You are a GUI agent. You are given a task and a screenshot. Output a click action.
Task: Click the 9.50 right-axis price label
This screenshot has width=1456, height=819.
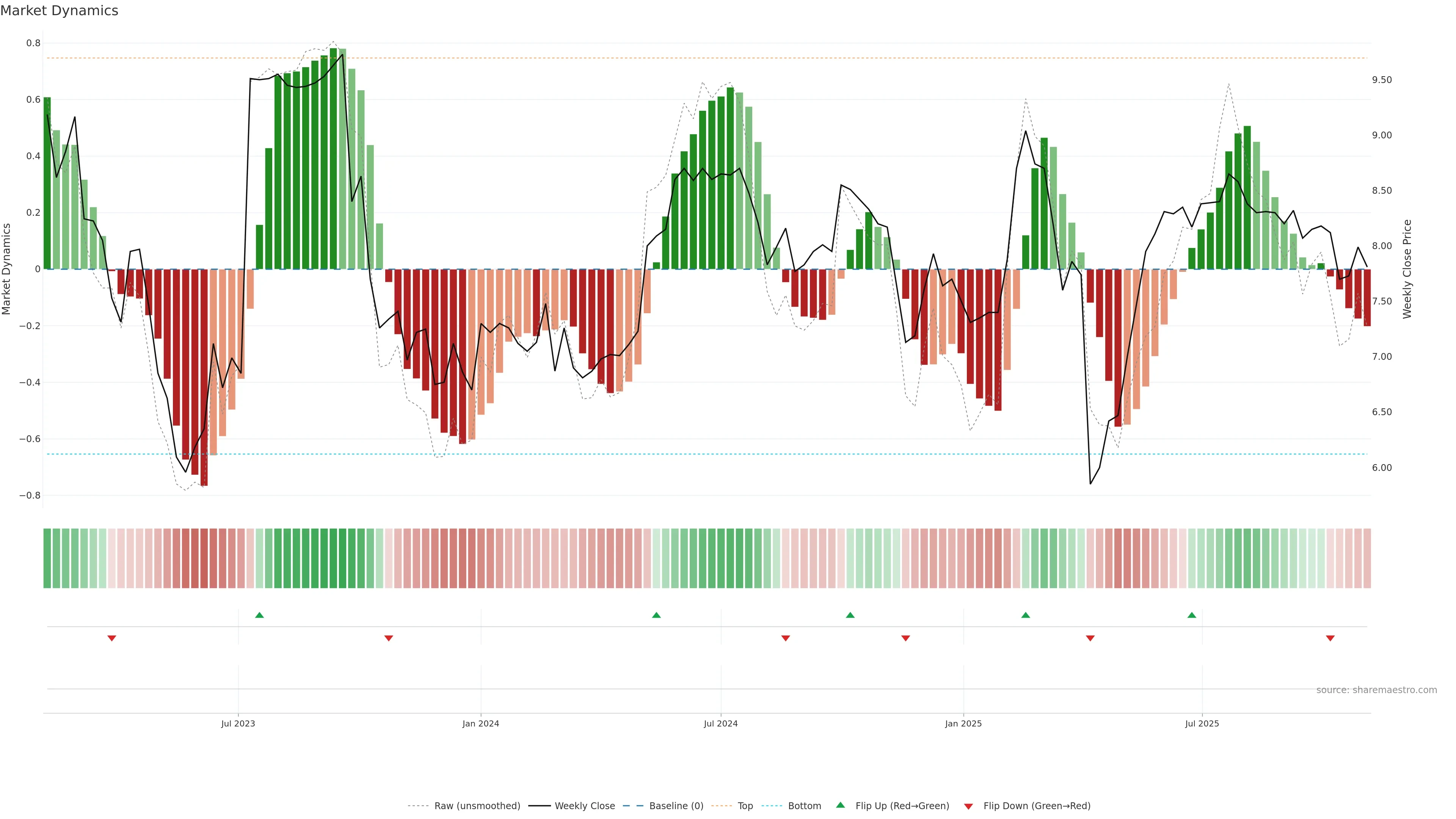click(x=1381, y=80)
